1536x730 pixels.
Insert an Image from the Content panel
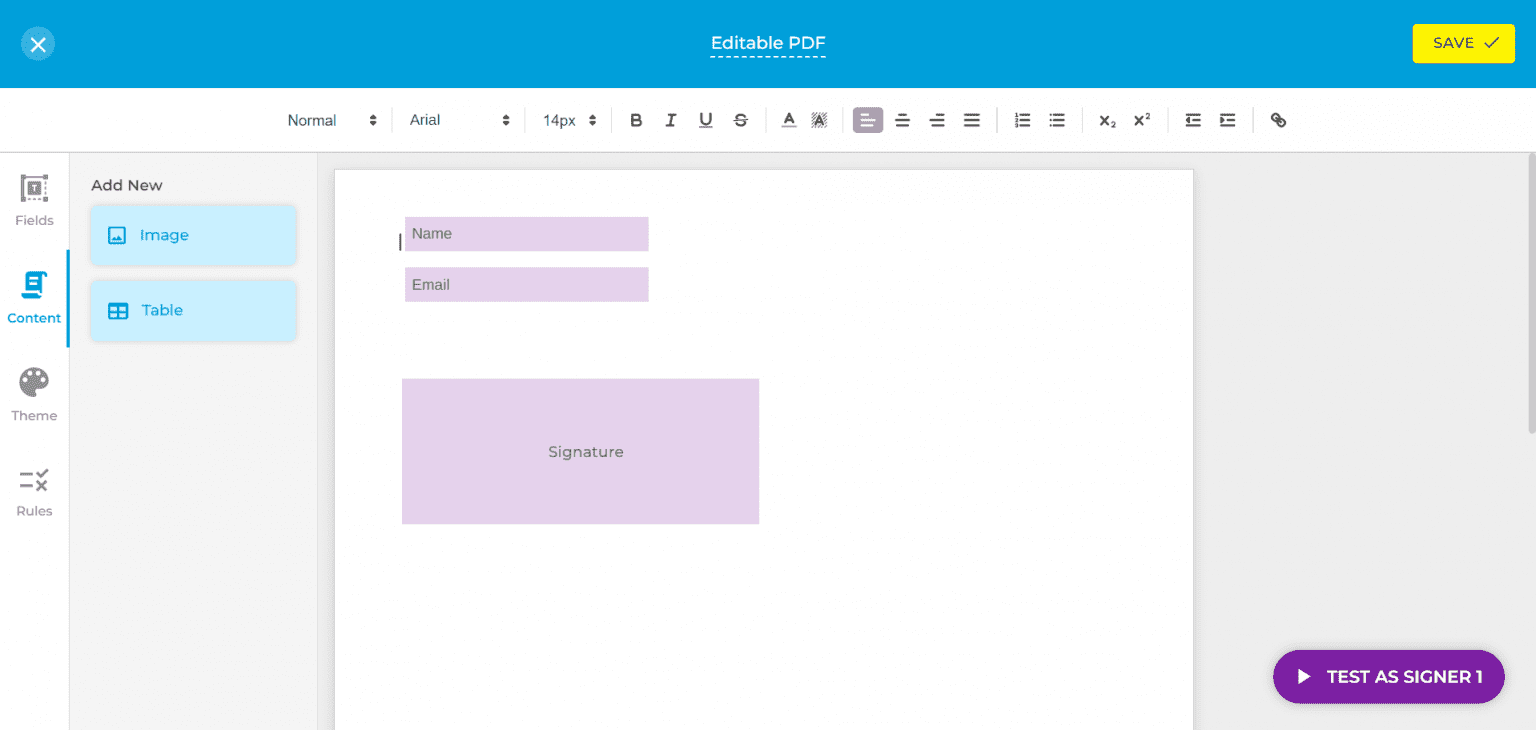[192, 235]
